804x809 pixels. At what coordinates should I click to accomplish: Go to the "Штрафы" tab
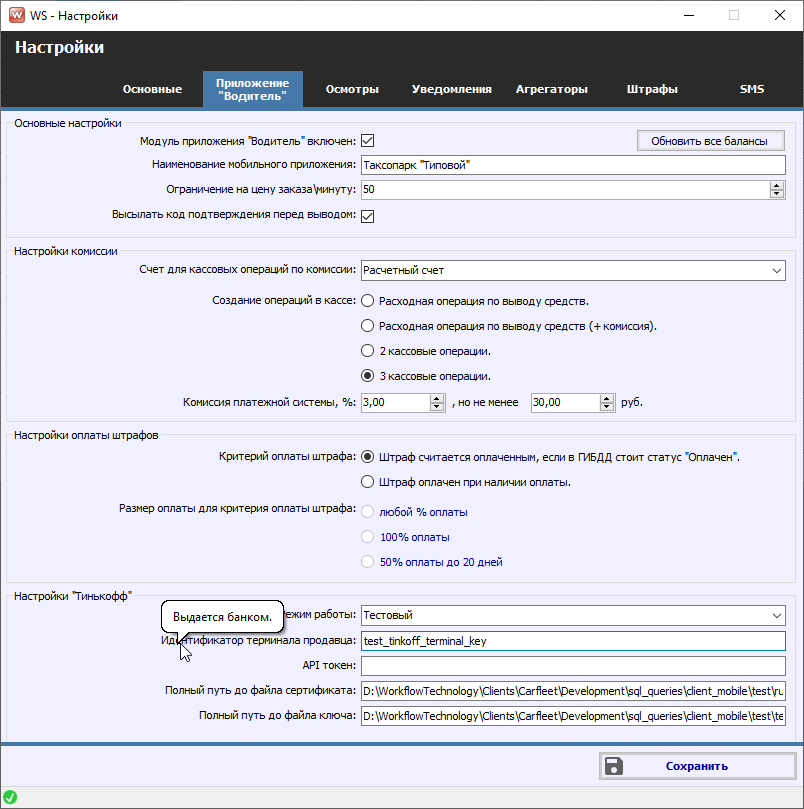click(652, 89)
